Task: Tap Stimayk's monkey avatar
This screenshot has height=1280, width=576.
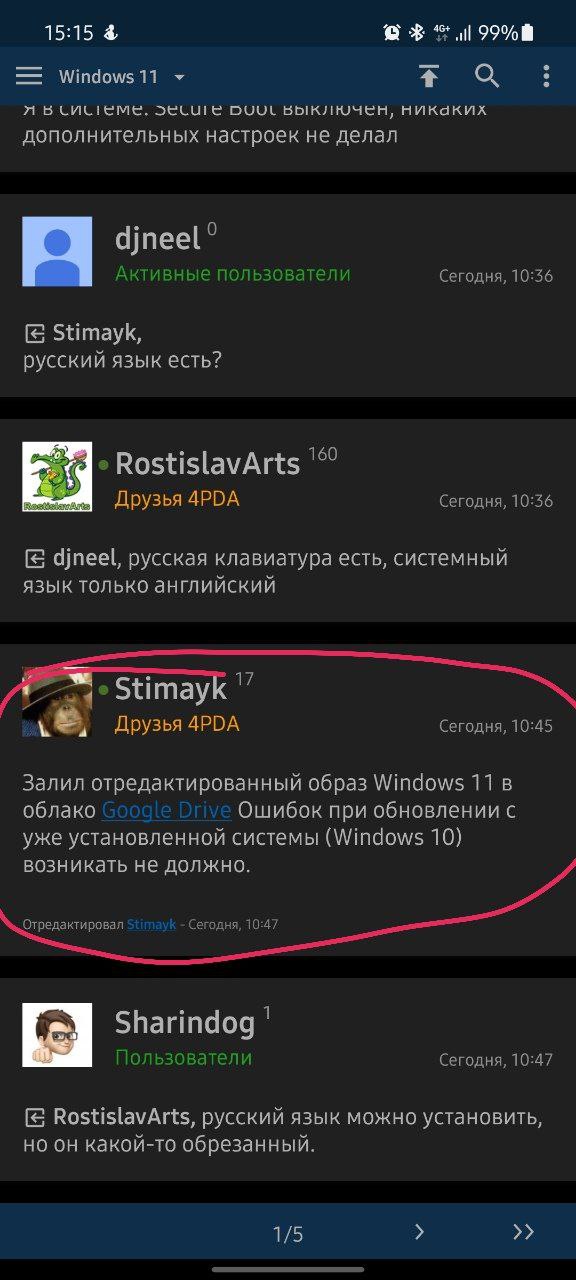Action: pos(57,702)
